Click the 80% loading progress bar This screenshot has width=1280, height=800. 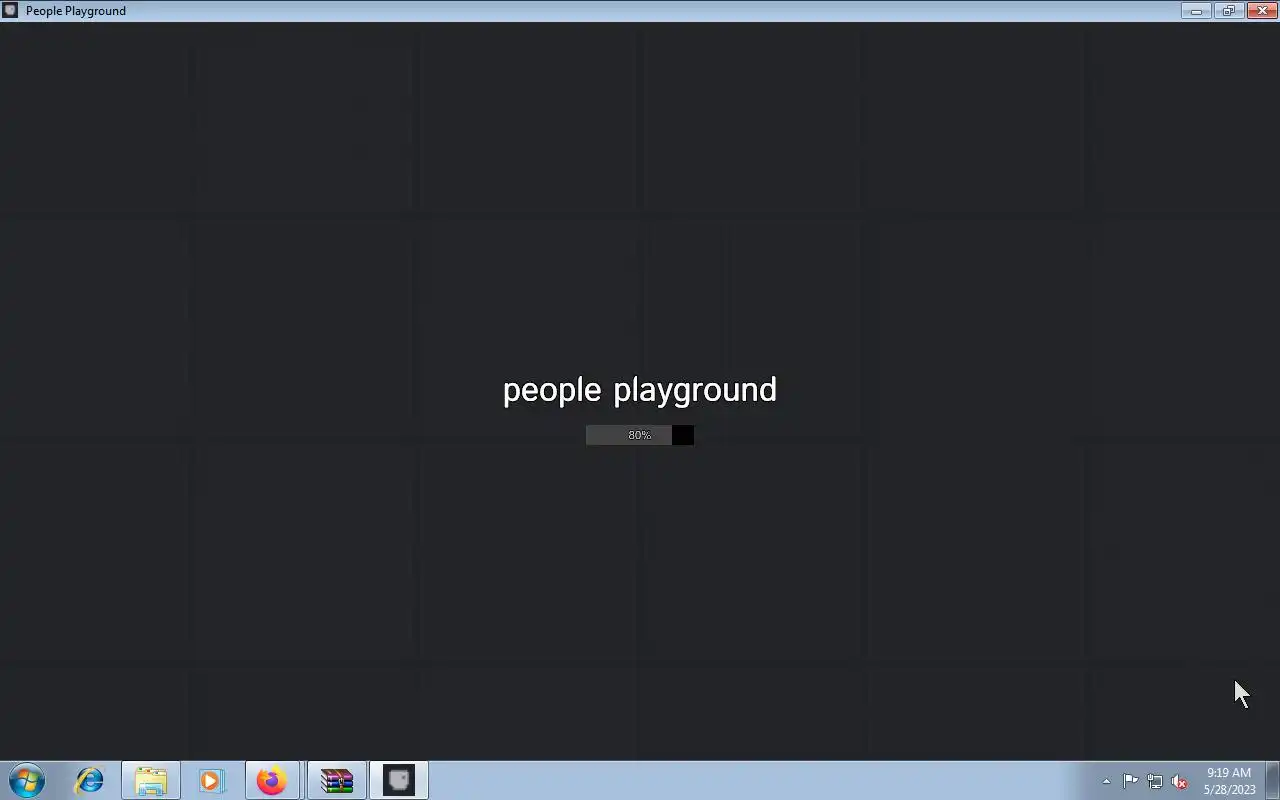[x=639, y=435]
